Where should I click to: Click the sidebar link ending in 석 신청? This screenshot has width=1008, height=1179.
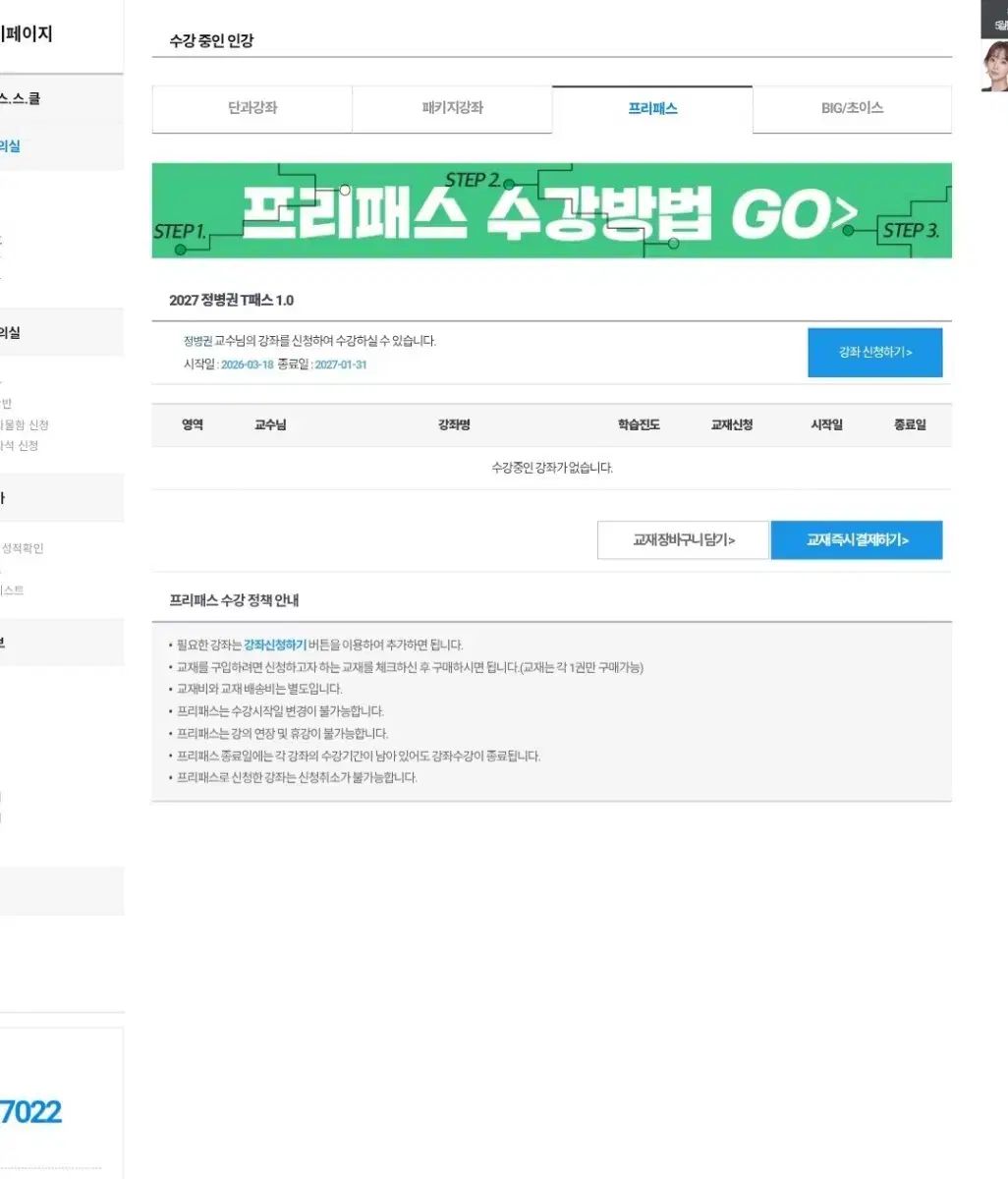coord(19,445)
